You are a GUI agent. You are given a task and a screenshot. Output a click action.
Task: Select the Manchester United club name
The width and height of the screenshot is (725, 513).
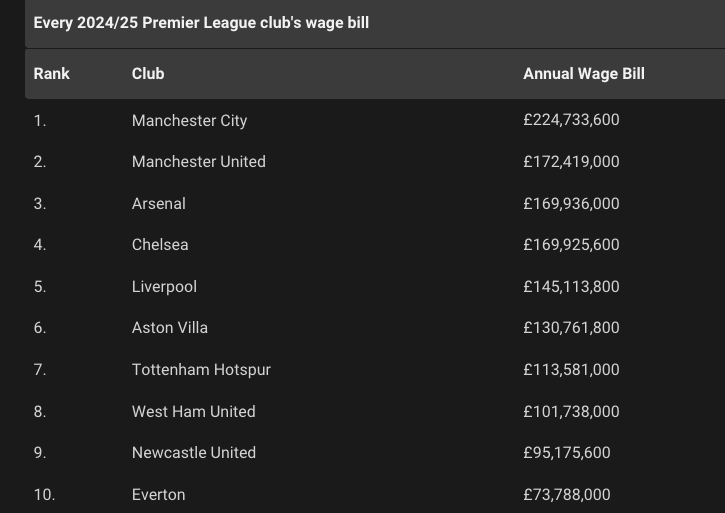tap(199, 162)
